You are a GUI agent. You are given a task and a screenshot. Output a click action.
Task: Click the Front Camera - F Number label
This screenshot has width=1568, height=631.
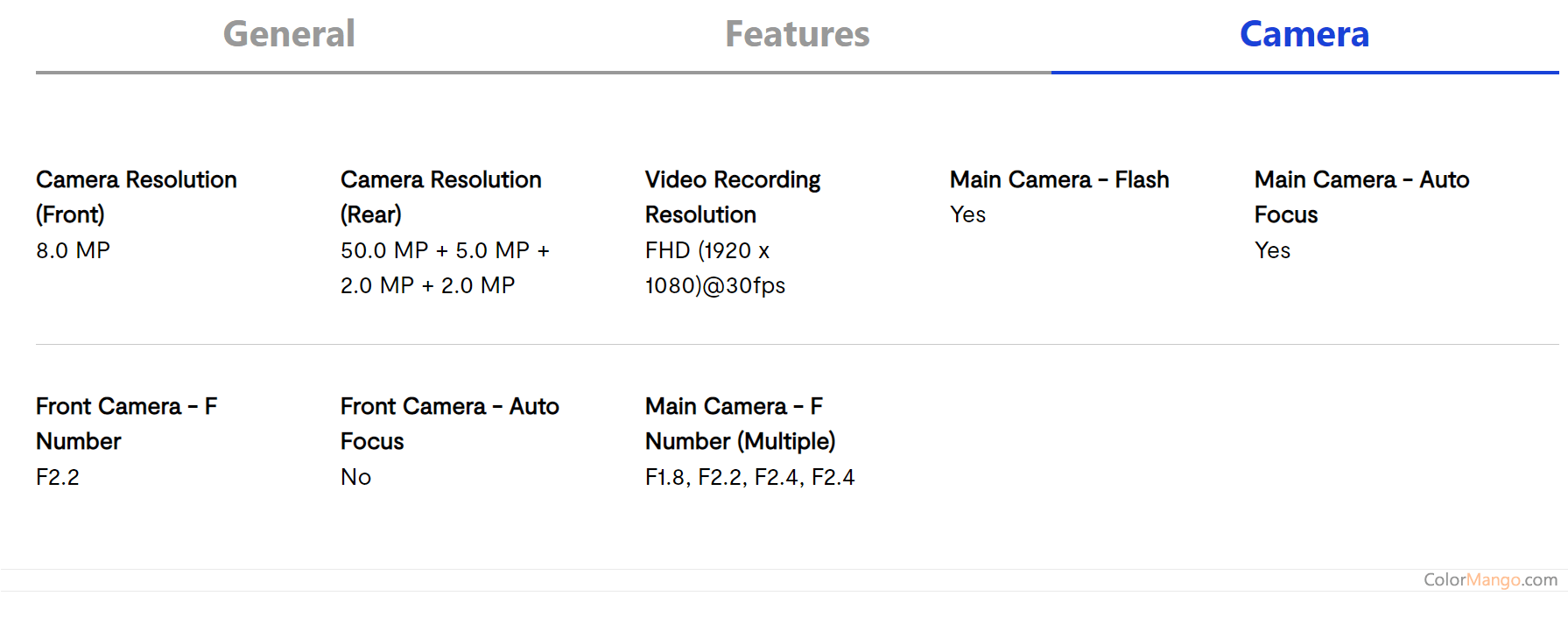126,424
